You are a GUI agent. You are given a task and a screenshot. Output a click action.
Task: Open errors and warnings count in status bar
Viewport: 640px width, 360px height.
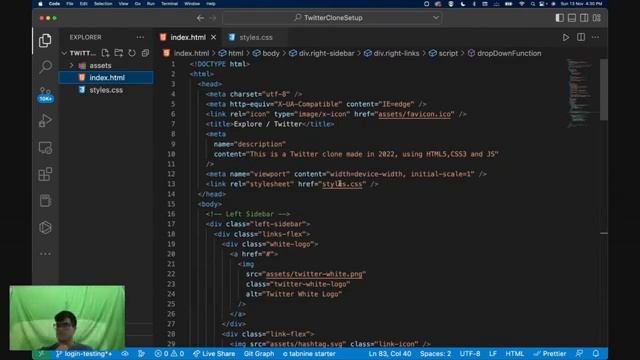[169, 353]
